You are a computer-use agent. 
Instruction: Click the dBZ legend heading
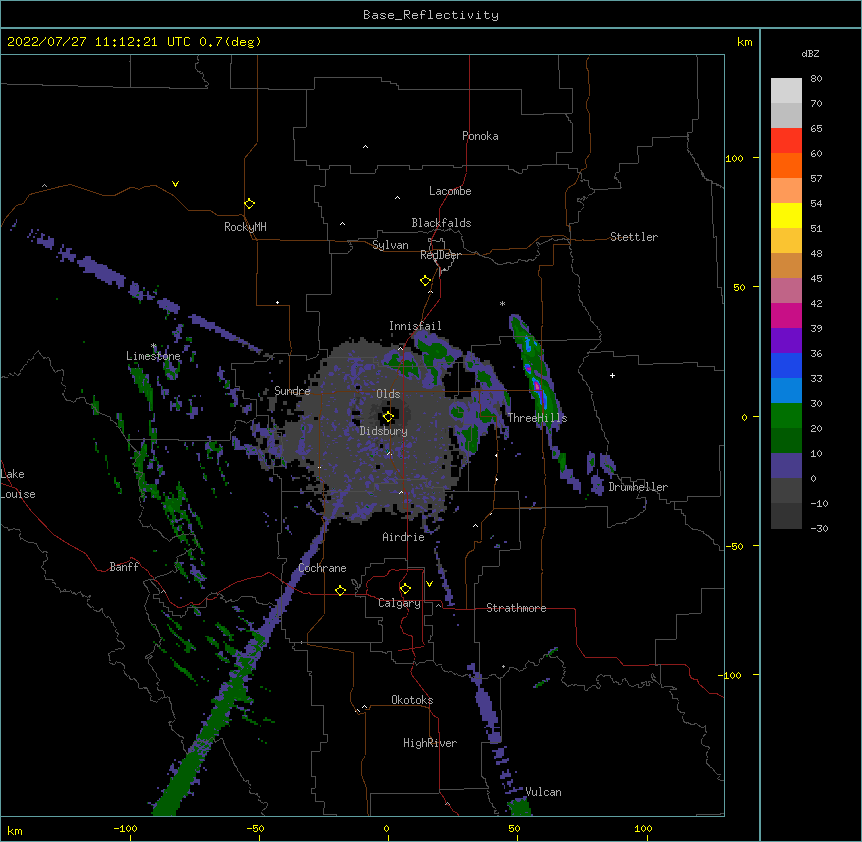(810, 54)
